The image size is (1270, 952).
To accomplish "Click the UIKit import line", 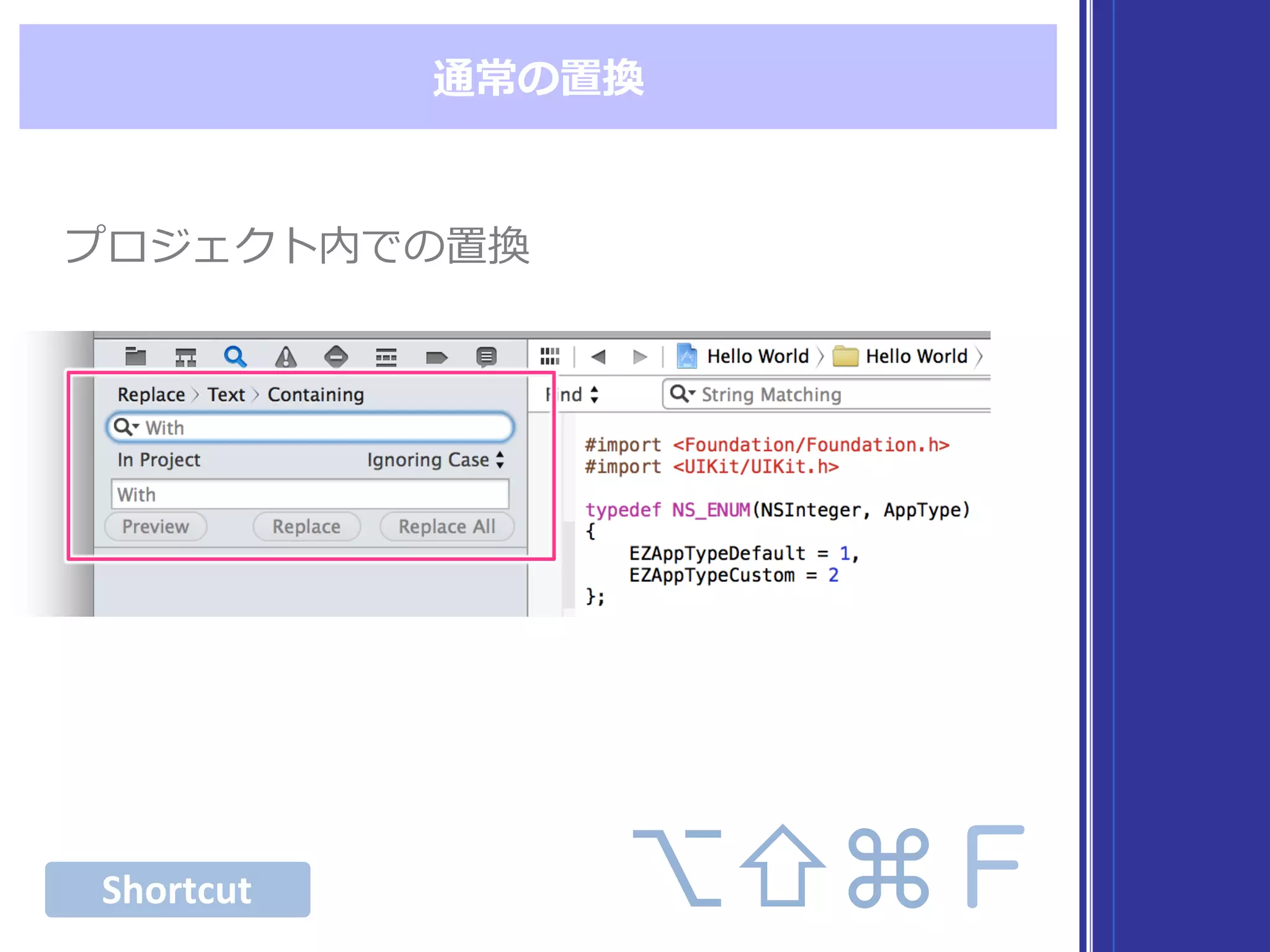I will (712, 467).
